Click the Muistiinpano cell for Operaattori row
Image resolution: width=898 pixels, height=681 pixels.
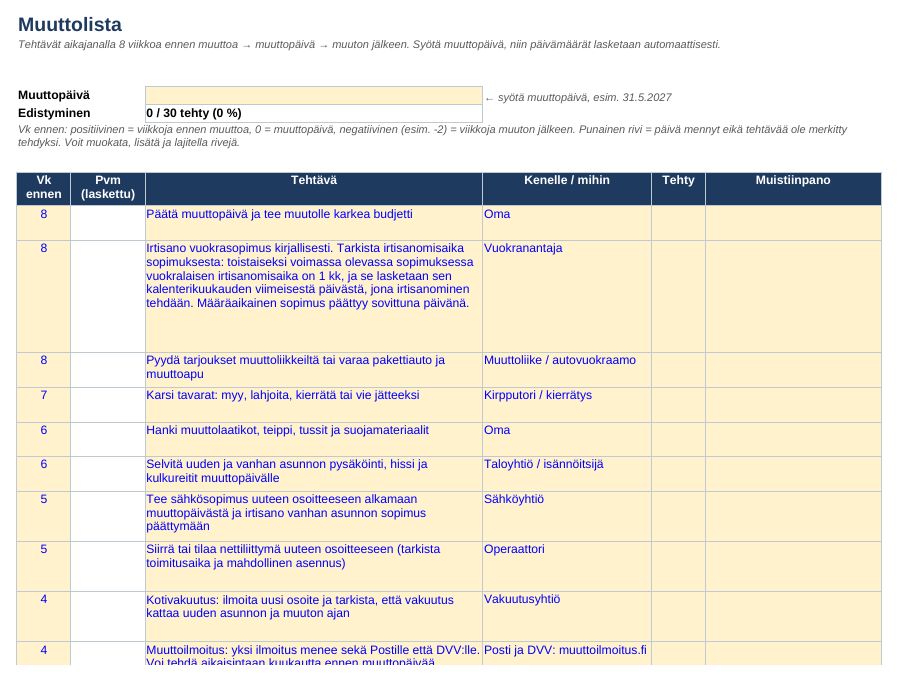(x=793, y=566)
